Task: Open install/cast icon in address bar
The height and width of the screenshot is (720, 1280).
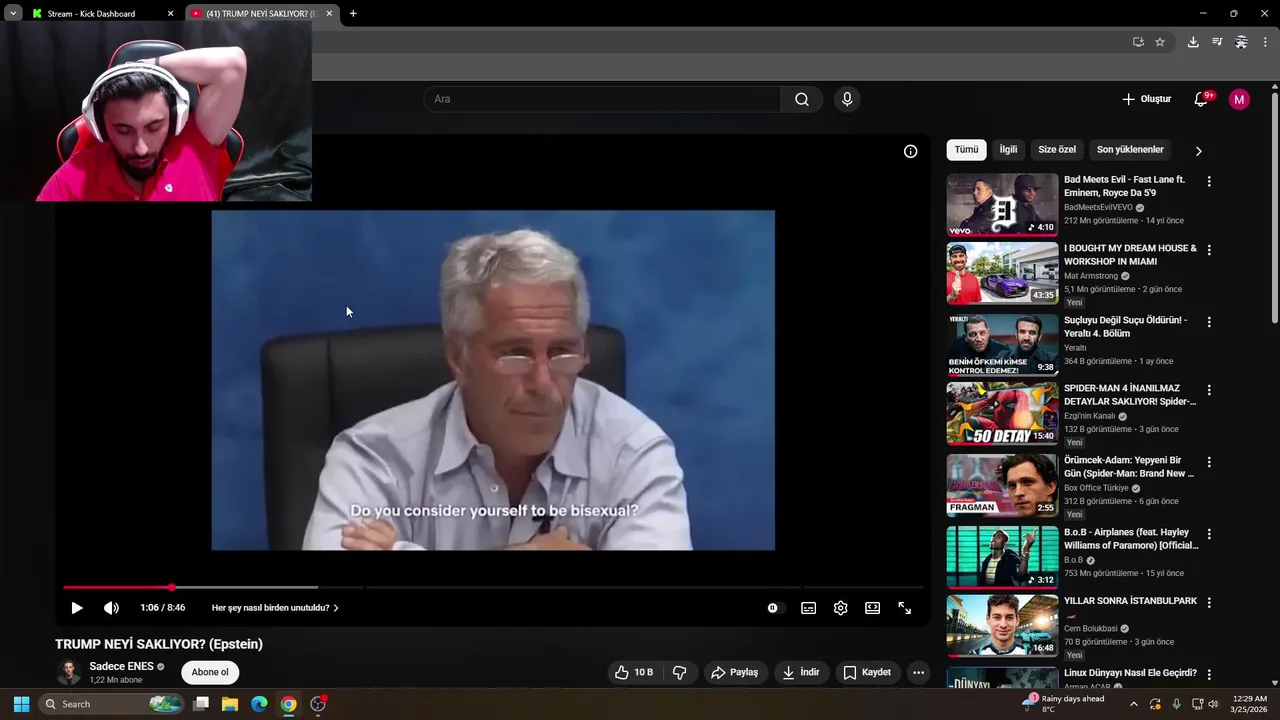Action: pos(1138,42)
